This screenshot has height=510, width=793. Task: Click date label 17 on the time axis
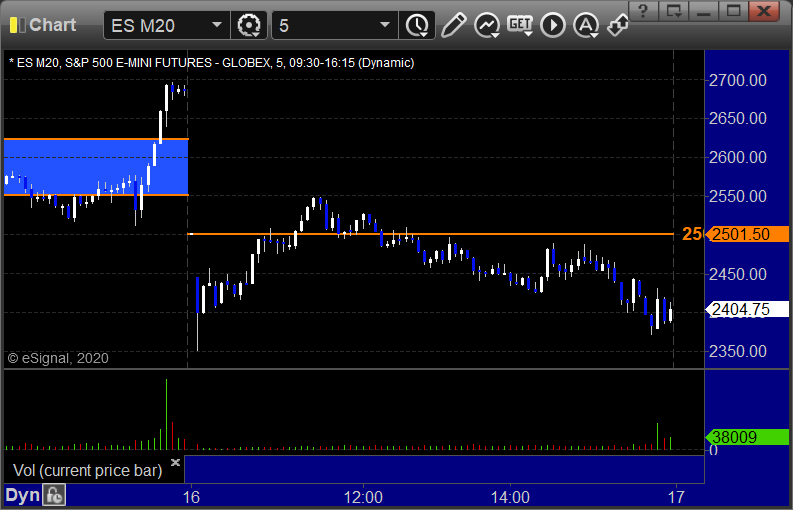676,497
